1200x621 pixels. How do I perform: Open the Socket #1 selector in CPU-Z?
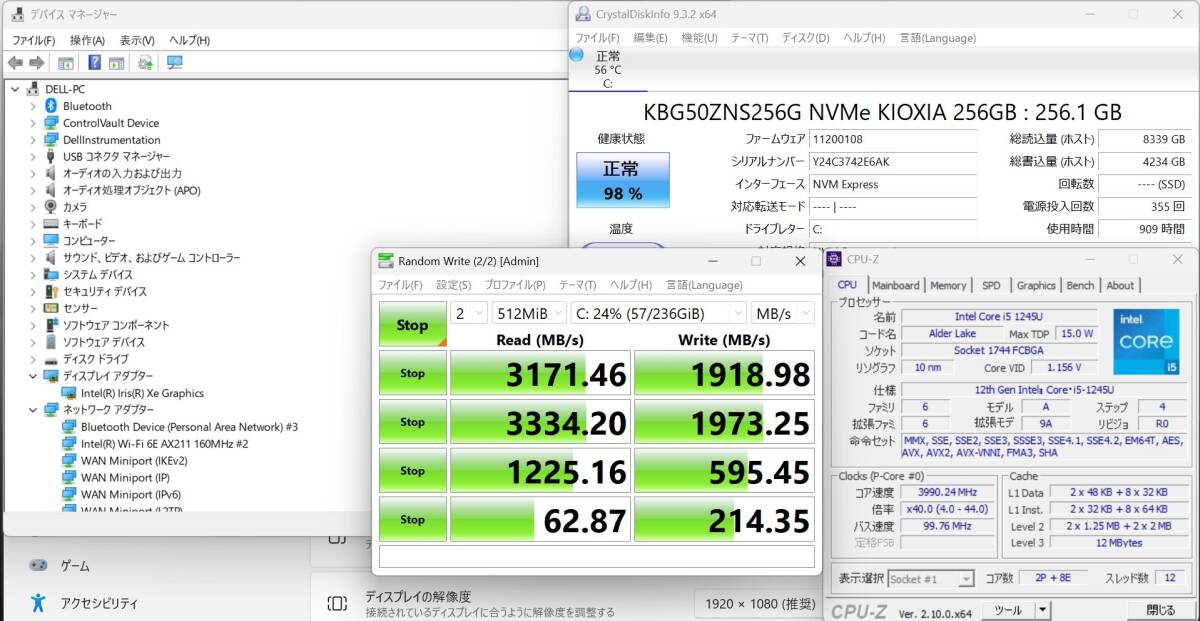click(930, 579)
